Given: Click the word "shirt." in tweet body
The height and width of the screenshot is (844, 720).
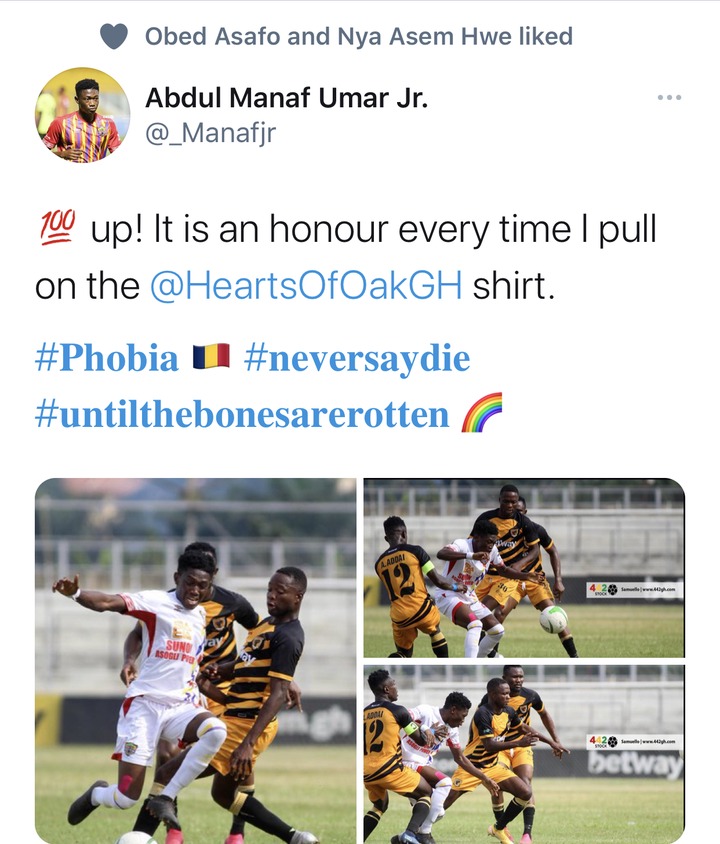Looking at the screenshot, I should pyautogui.click(x=513, y=285).
